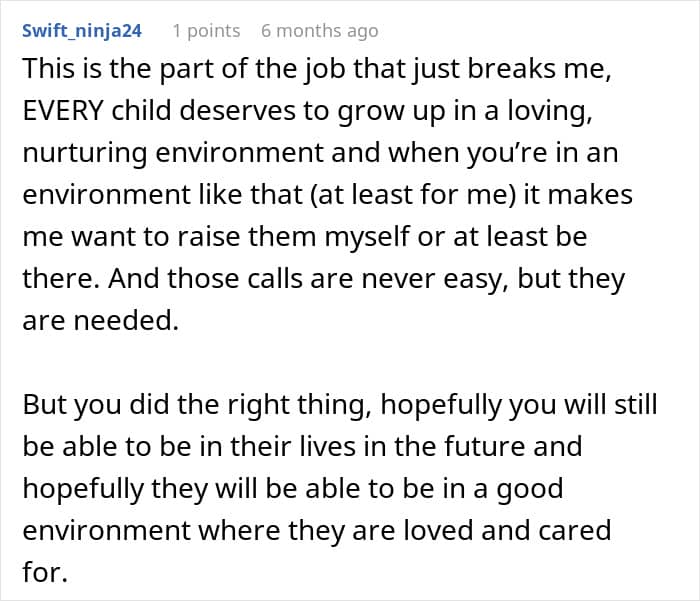Click the second paragraph starting with But you
The image size is (700, 601).
(340, 488)
